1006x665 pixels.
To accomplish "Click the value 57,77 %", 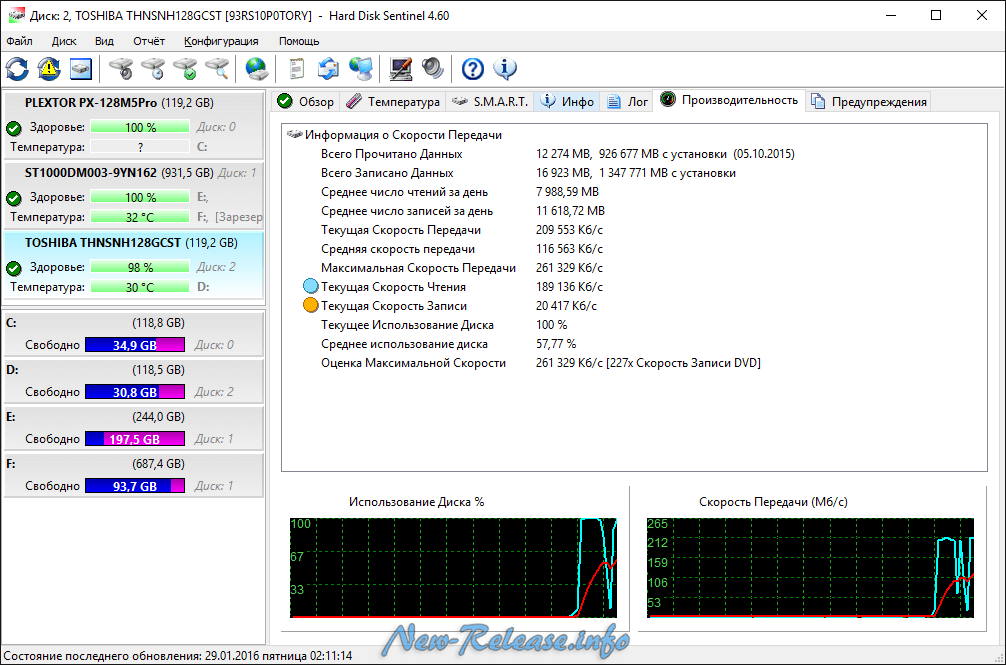I will click(556, 344).
